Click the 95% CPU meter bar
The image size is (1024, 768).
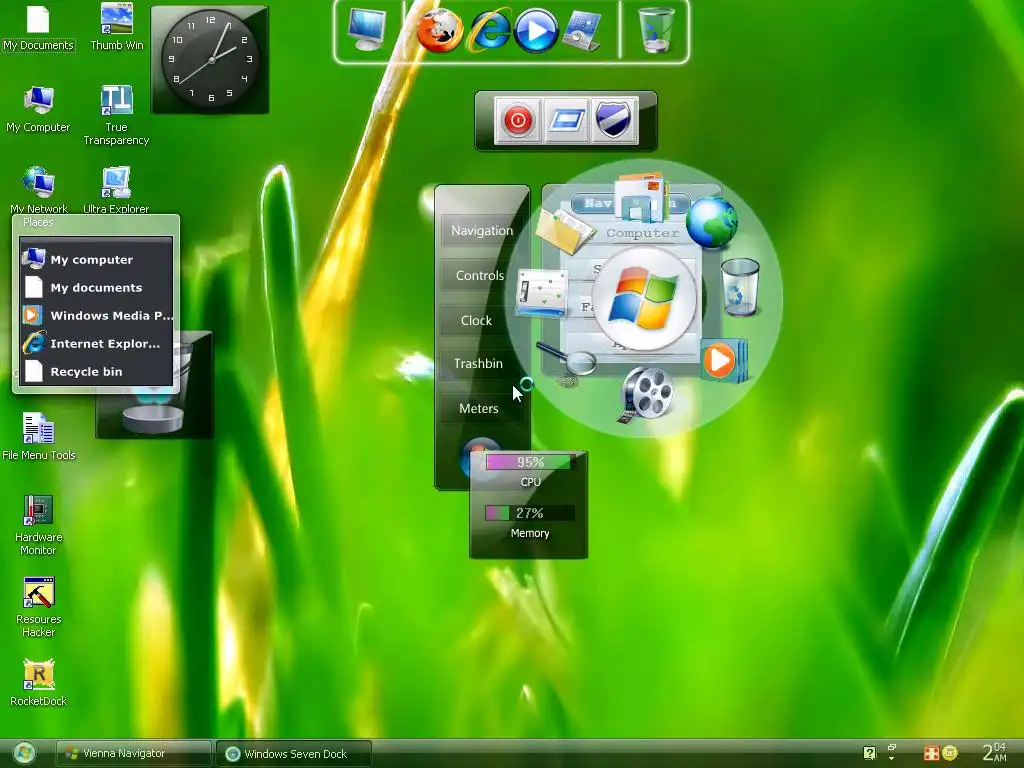[x=530, y=462]
